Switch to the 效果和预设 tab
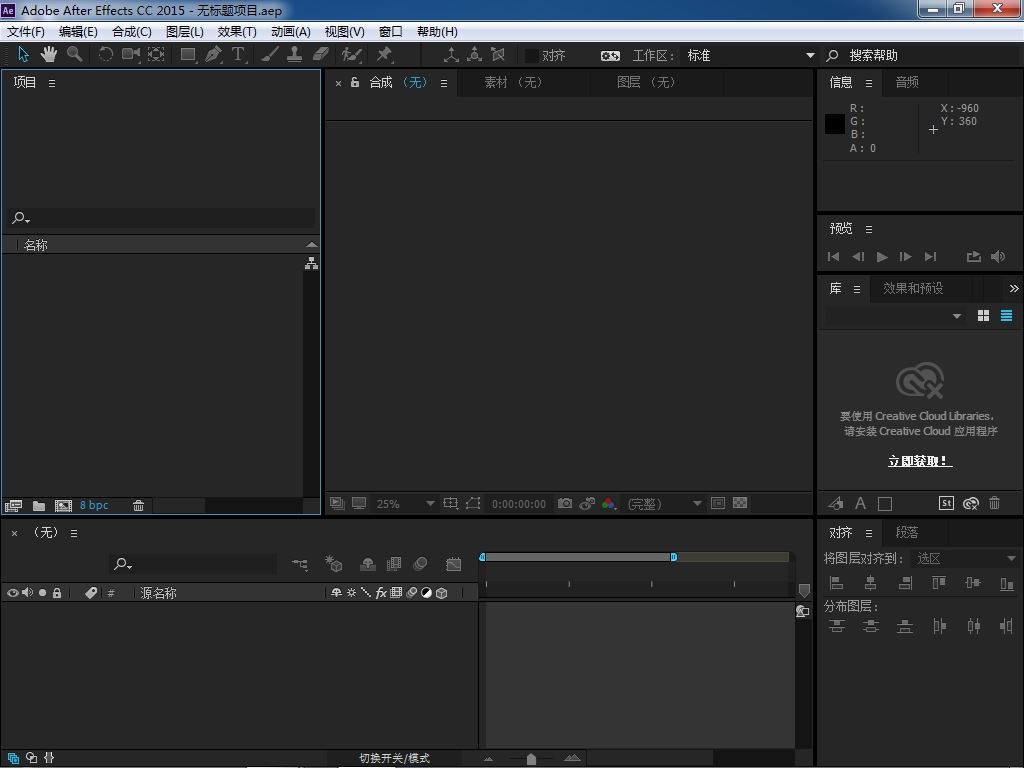The width and height of the screenshot is (1024, 768). click(x=913, y=288)
